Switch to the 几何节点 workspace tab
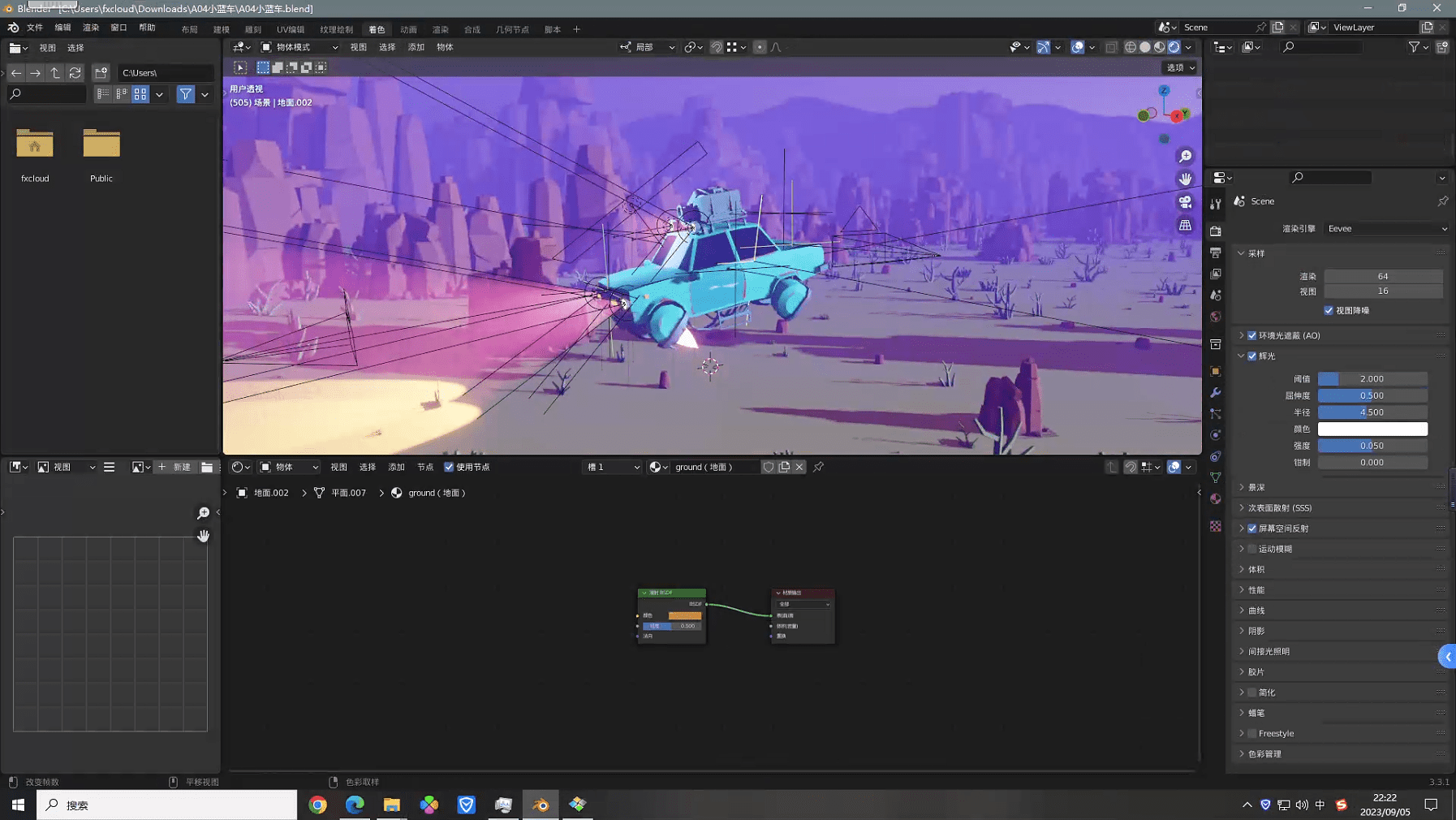This screenshot has width=1456, height=820. click(512, 29)
